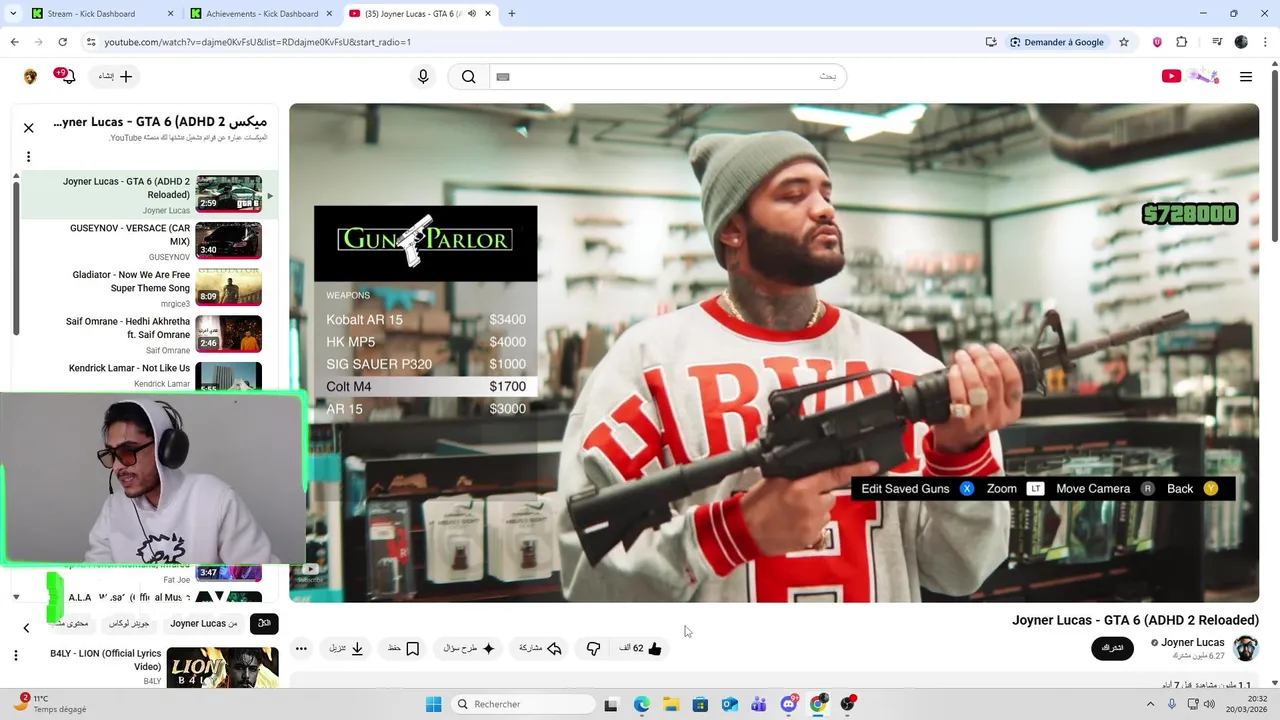Click the address bar URL
1280x720 pixels.
point(258,42)
